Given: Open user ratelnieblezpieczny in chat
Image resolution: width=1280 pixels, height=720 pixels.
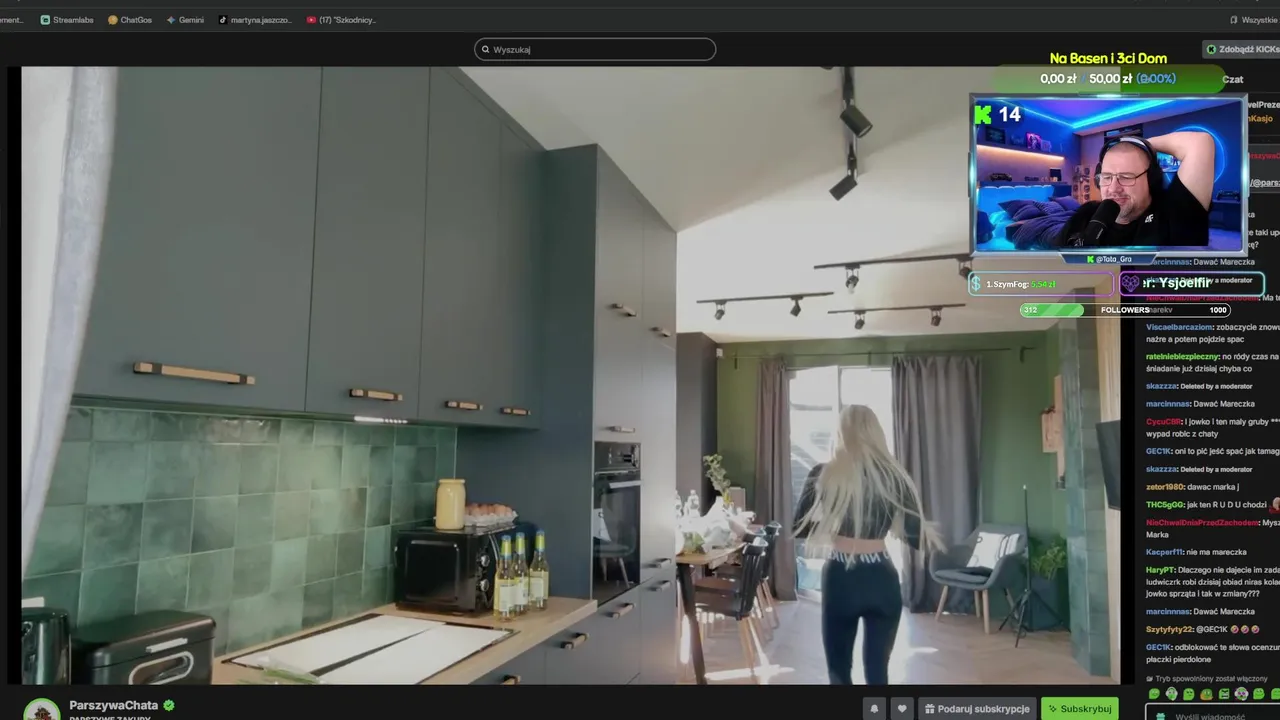Looking at the screenshot, I should (1182, 356).
